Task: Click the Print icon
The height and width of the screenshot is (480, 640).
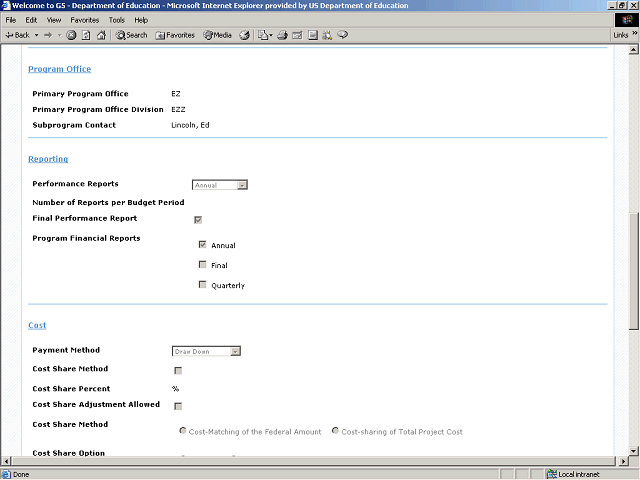Action: coord(282,35)
